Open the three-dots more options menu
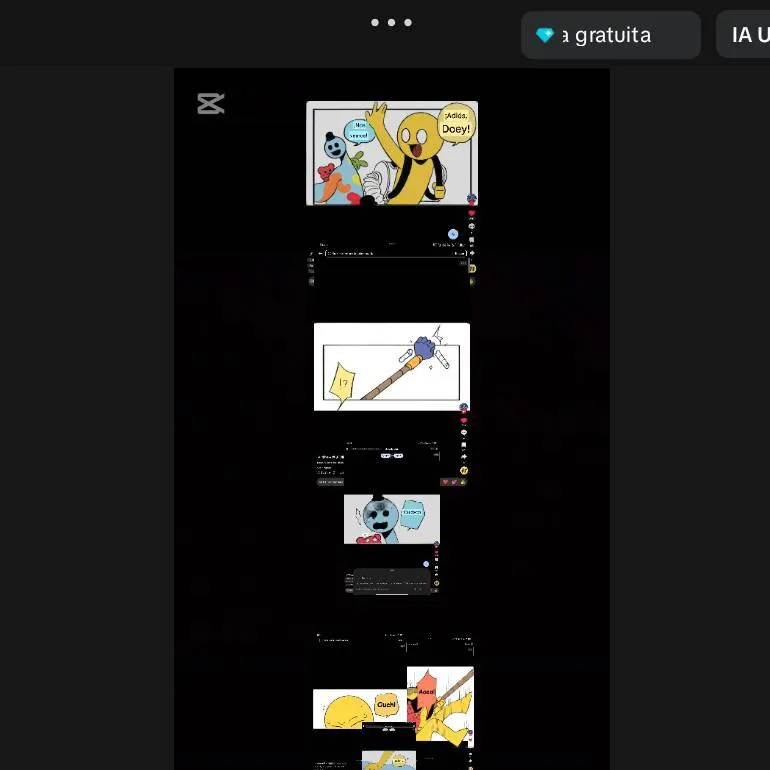The image size is (770, 770). pyautogui.click(x=391, y=22)
